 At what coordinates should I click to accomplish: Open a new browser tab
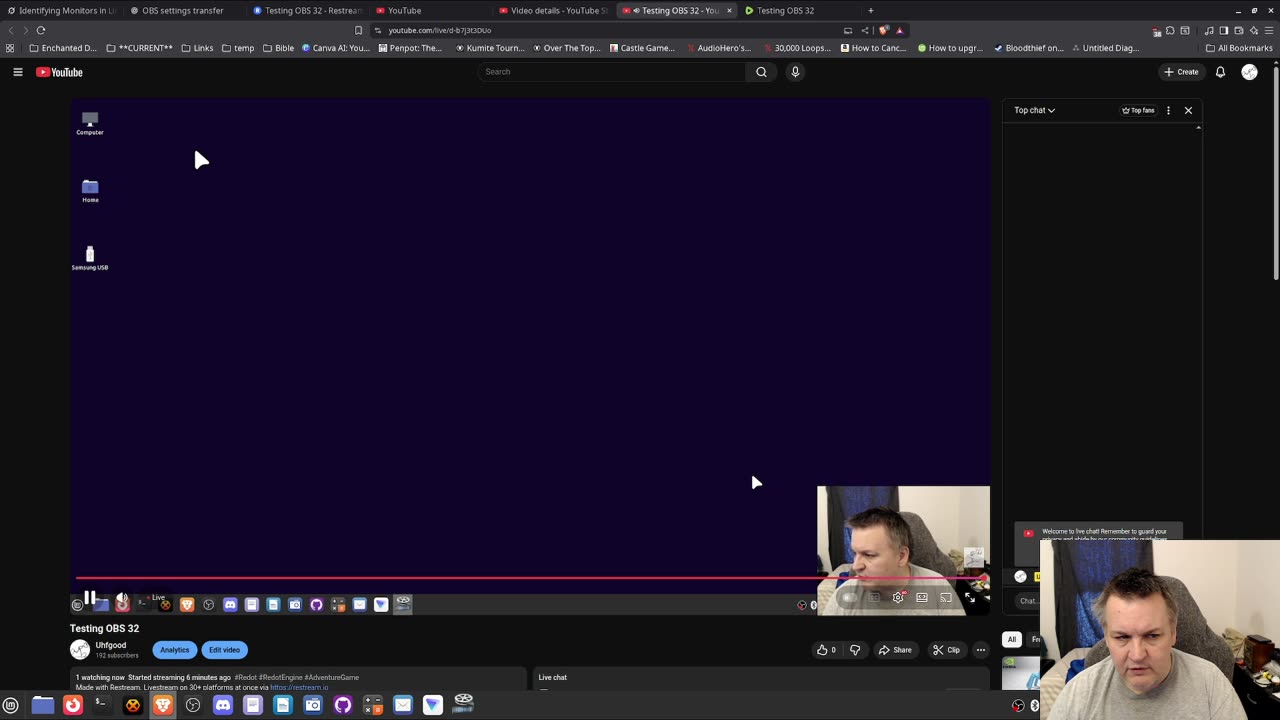870,10
